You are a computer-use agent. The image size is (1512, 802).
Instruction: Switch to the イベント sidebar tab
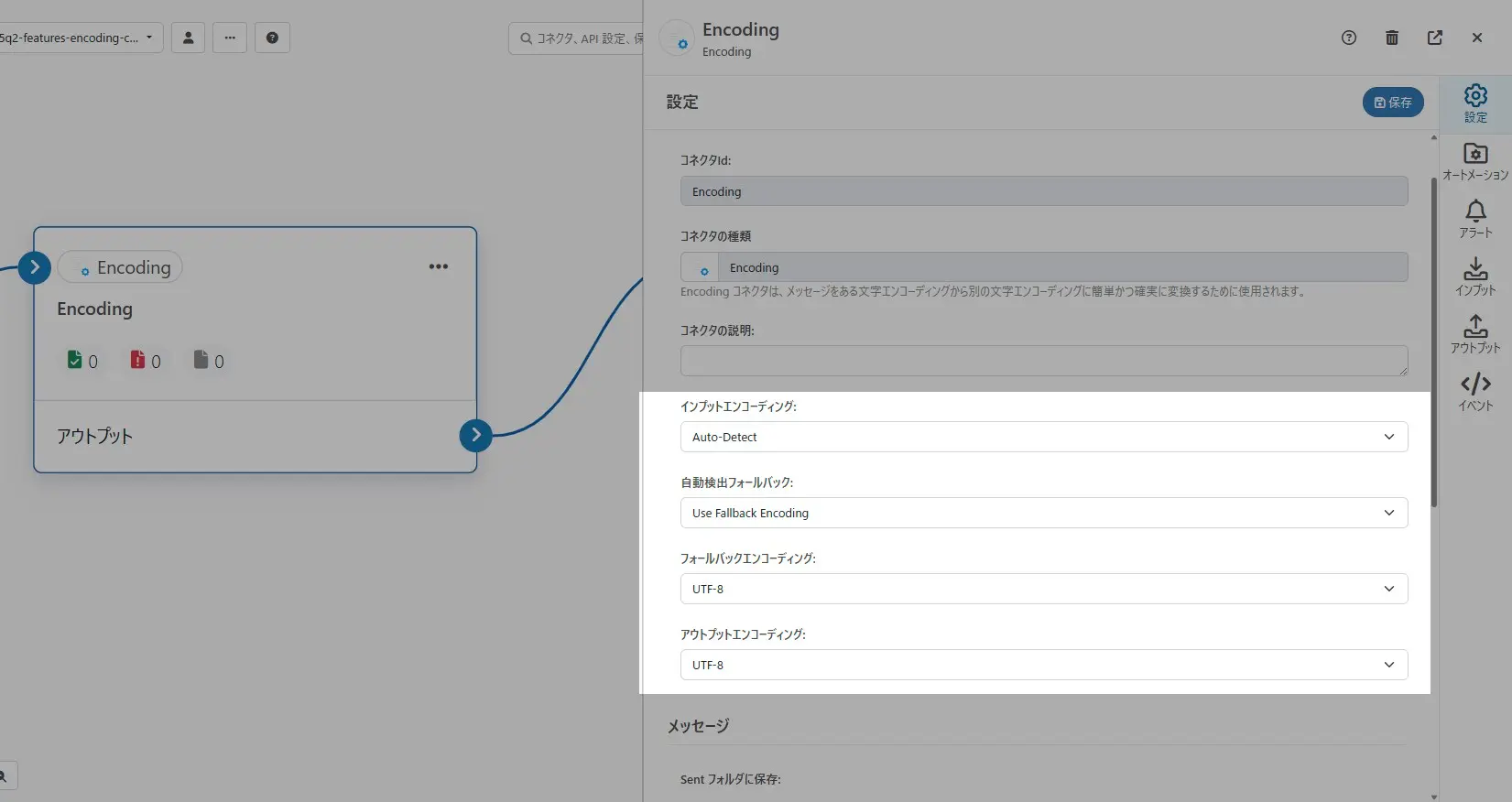(x=1475, y=392)
